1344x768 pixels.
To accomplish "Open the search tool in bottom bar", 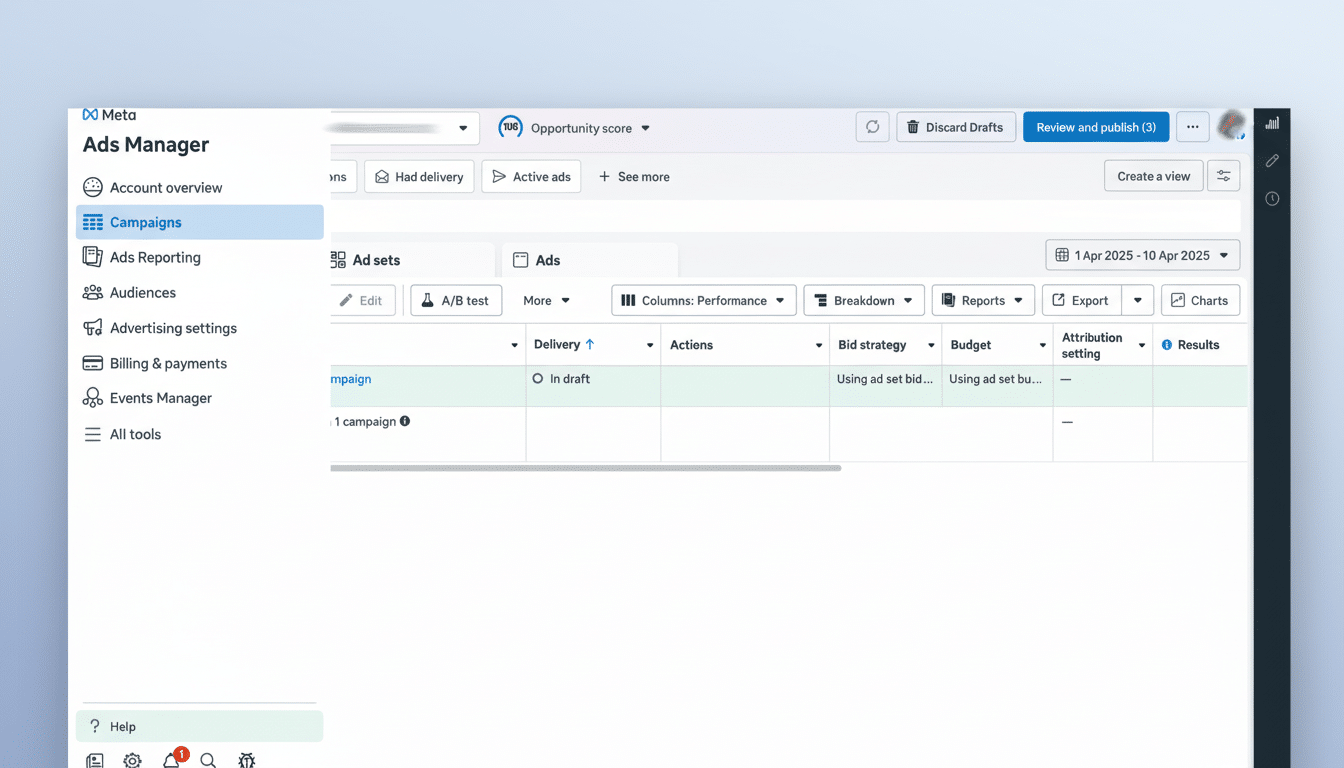I will tap(208, 760).
